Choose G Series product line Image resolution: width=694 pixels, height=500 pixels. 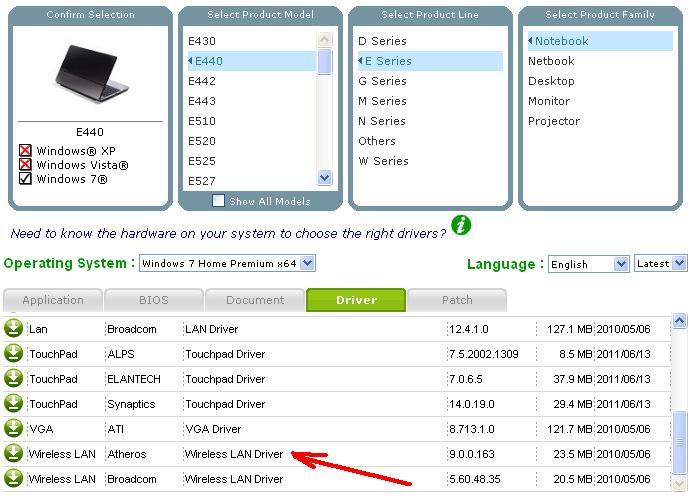pyautogui.click(x=382, y=81)
